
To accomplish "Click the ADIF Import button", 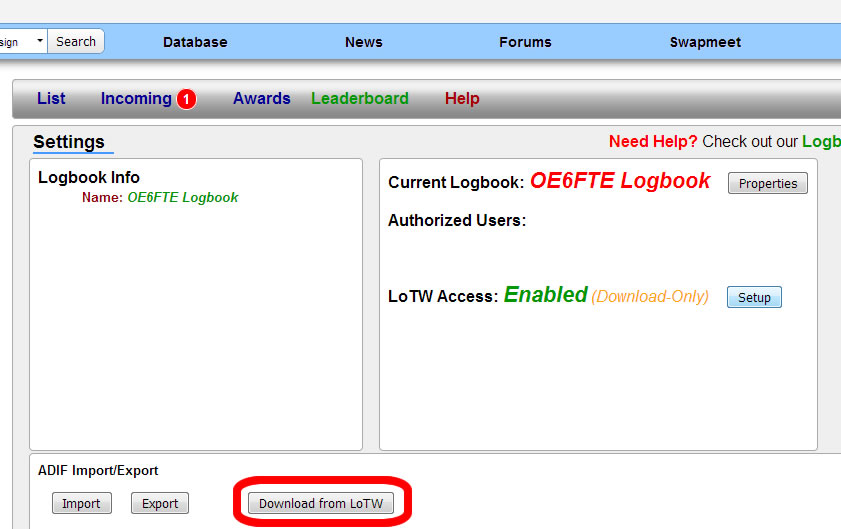I will pyautogui.click(x=82, y=503).
